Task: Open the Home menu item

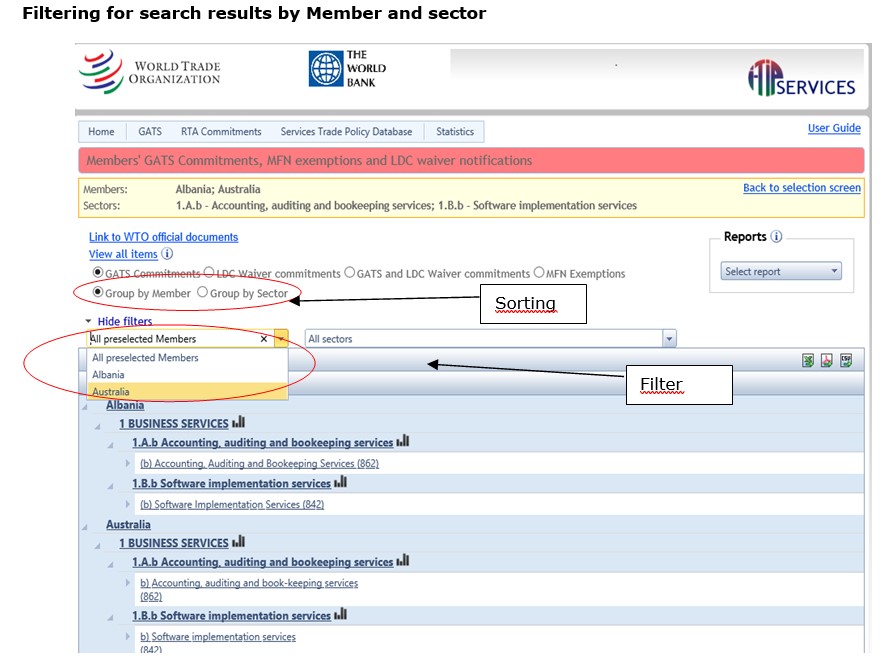Action: (101, 132)
